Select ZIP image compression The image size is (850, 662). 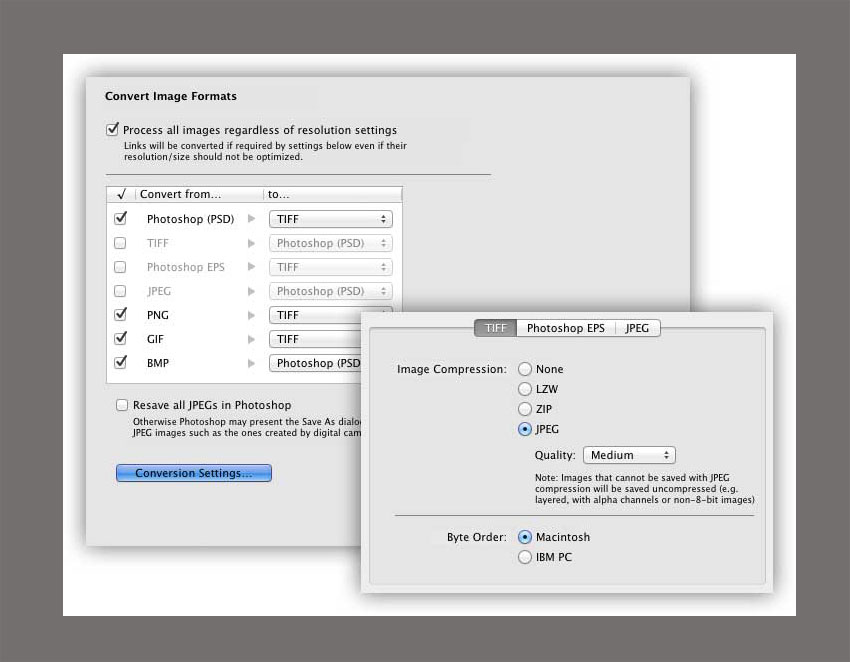[x=524, y=409]
